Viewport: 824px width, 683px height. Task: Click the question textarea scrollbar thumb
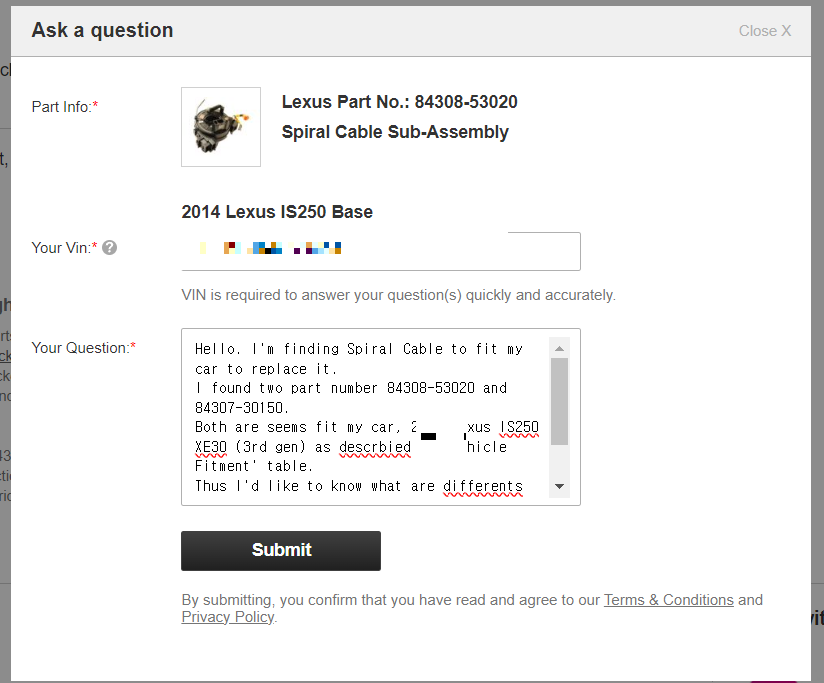[559, 401]
